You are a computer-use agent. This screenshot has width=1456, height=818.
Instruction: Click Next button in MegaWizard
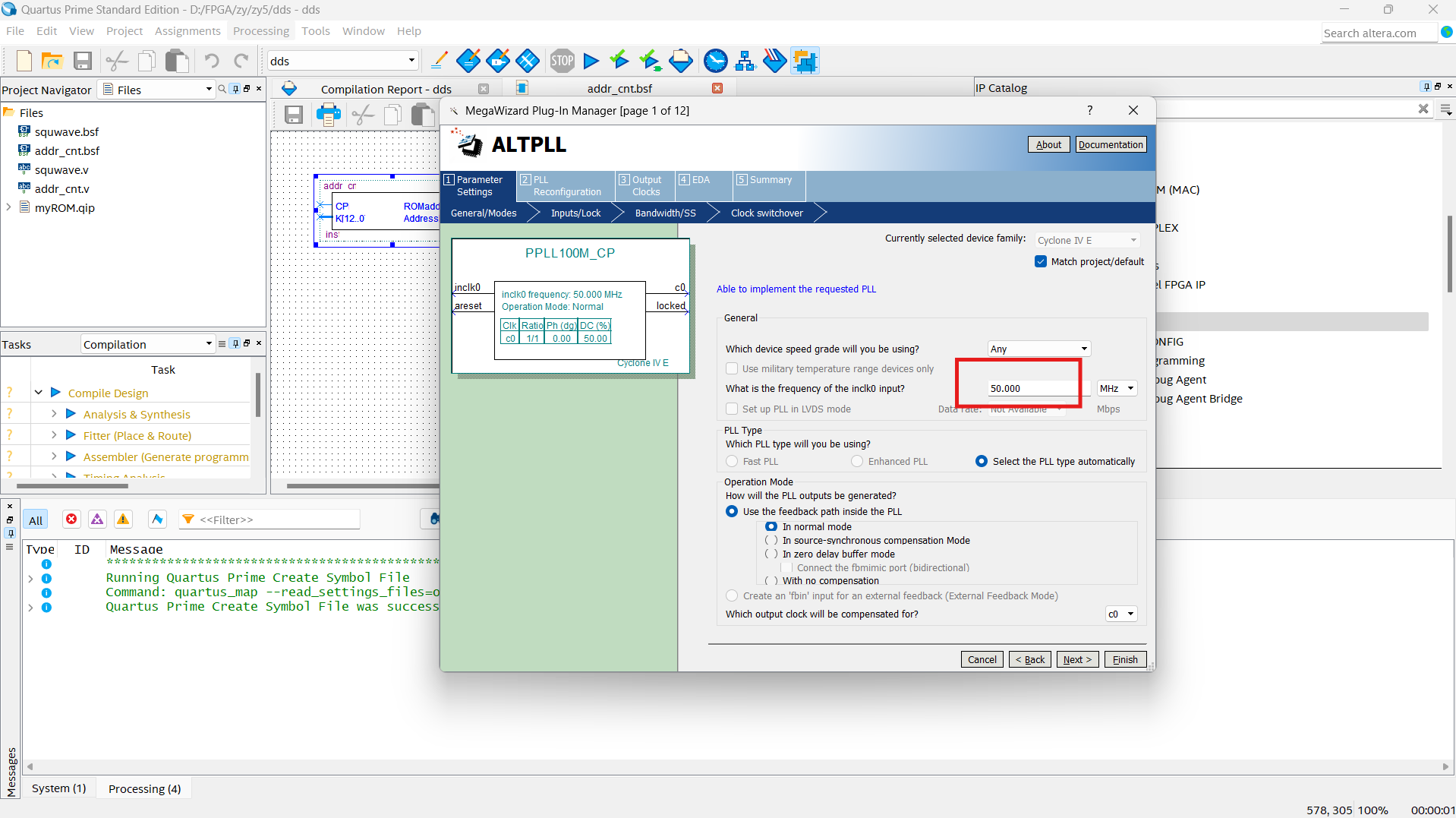[1077, 659]
